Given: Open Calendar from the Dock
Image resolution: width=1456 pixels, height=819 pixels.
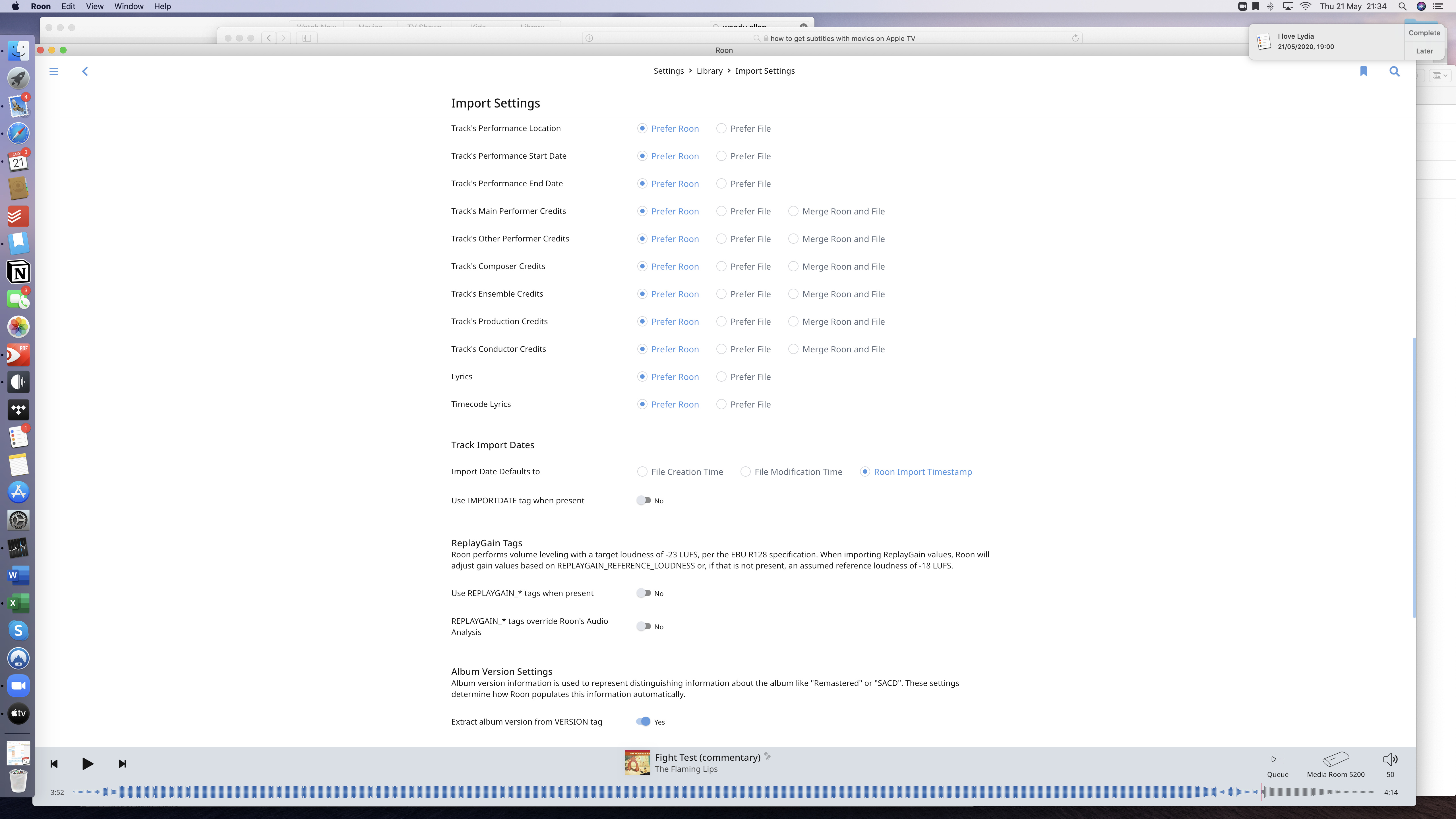Looking at the screenshot, I should pos(18,161).
